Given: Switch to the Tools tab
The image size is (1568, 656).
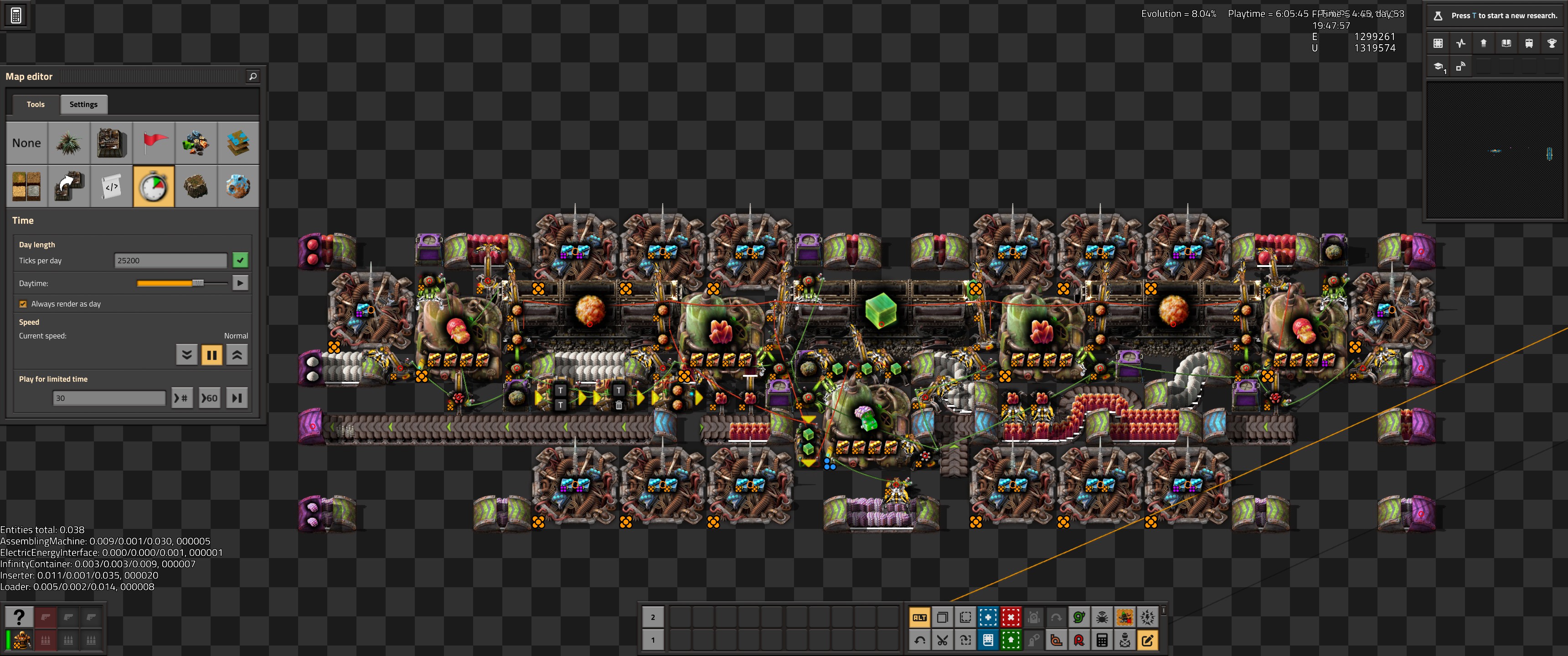Looking at the screenshot, I should 36,104.
